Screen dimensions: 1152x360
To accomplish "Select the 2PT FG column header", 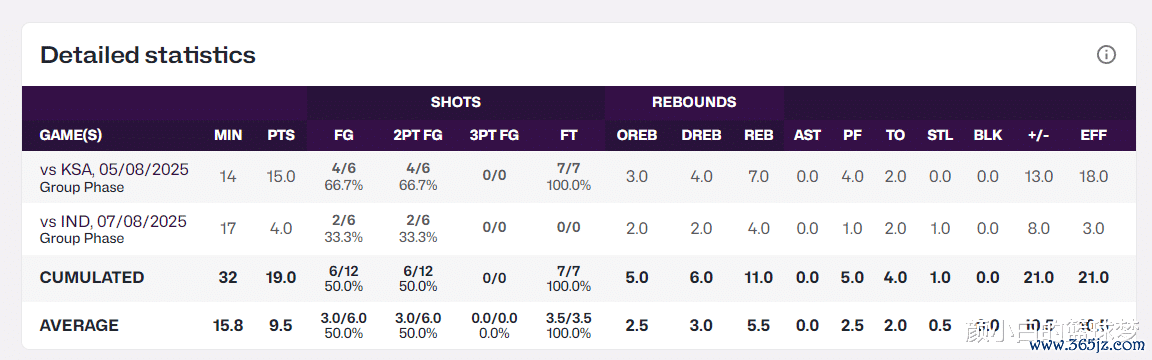I will tap(417, 135).
